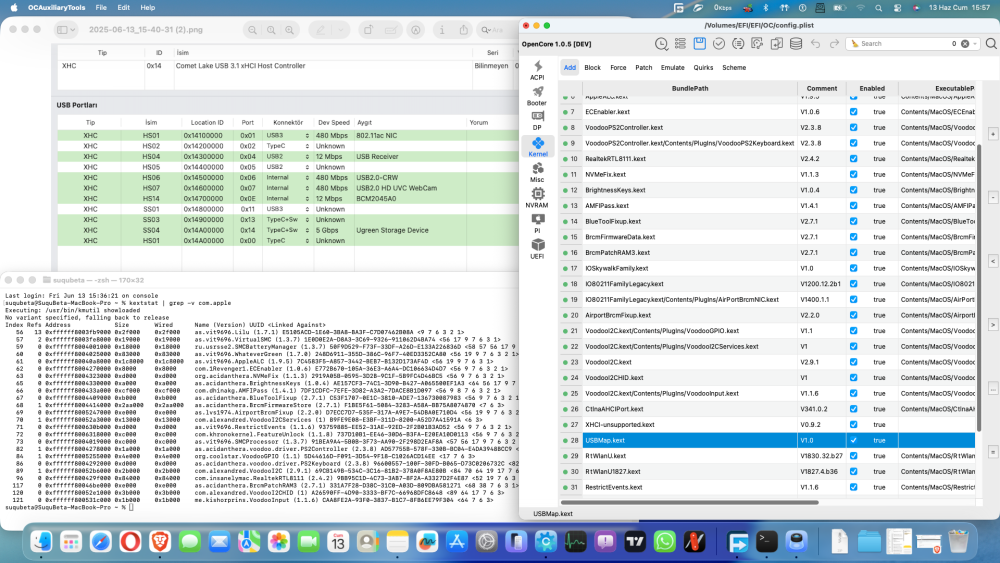
Task: Click the kext table vertical scrollbar
Action: click(x=979, y=287)
